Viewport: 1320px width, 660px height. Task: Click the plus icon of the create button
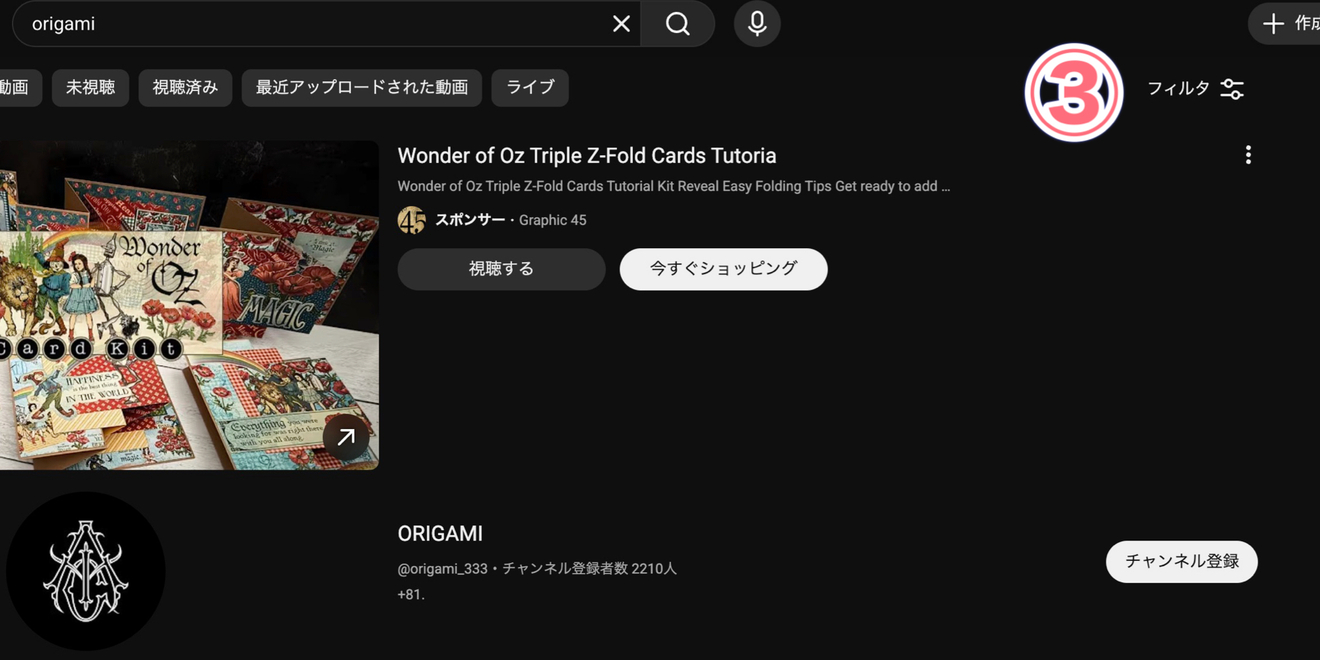click(1273, 24)
